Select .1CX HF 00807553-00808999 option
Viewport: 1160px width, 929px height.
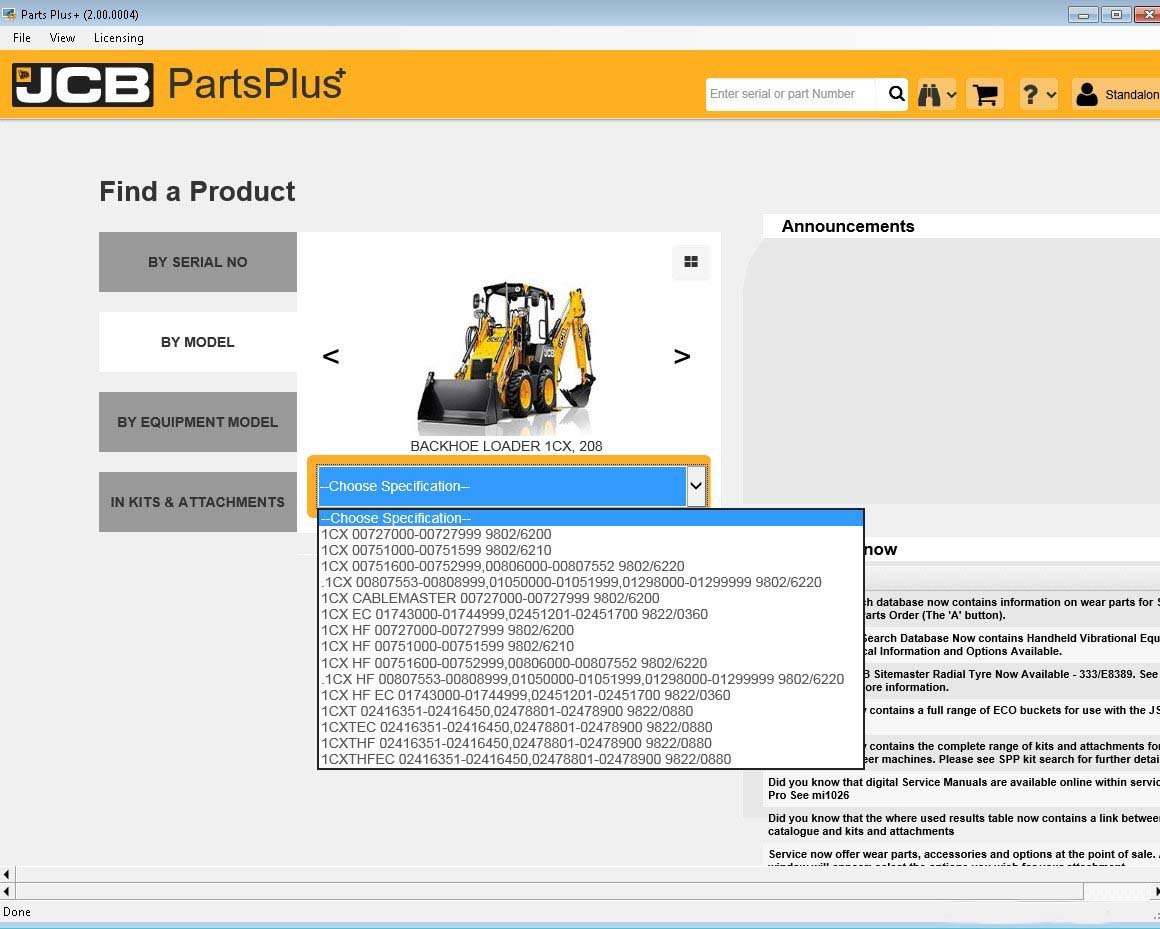591,679
